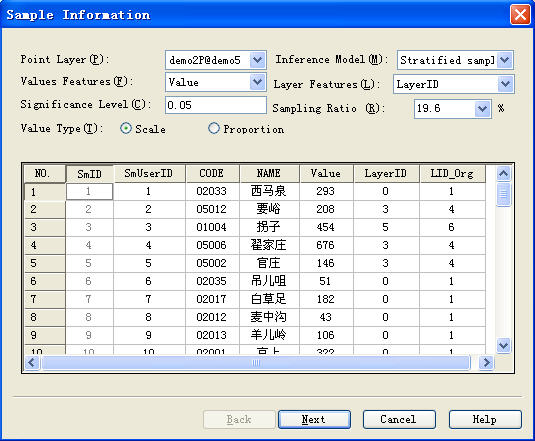The height and width of the screenshot is (441, 535).
Task: Click LID_Org cell 6 in 拐子 row
Action: tap(452, 227)
